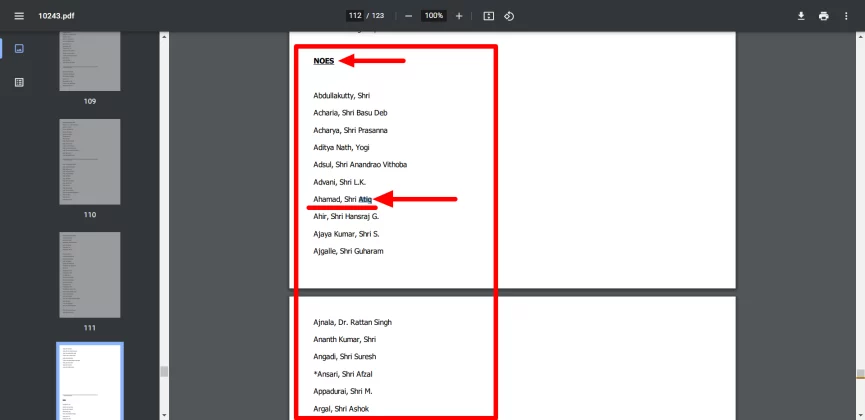Jump to the page 111 thumbnail
The width and height of the screenshot is (865, 420).
(x=90, y=275)
